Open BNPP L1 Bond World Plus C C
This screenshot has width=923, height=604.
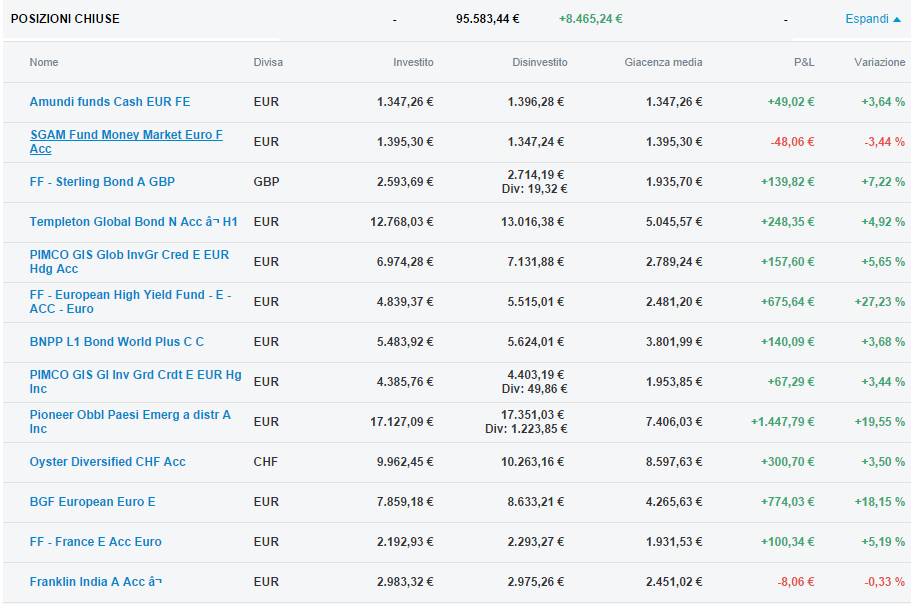[117, 342]
